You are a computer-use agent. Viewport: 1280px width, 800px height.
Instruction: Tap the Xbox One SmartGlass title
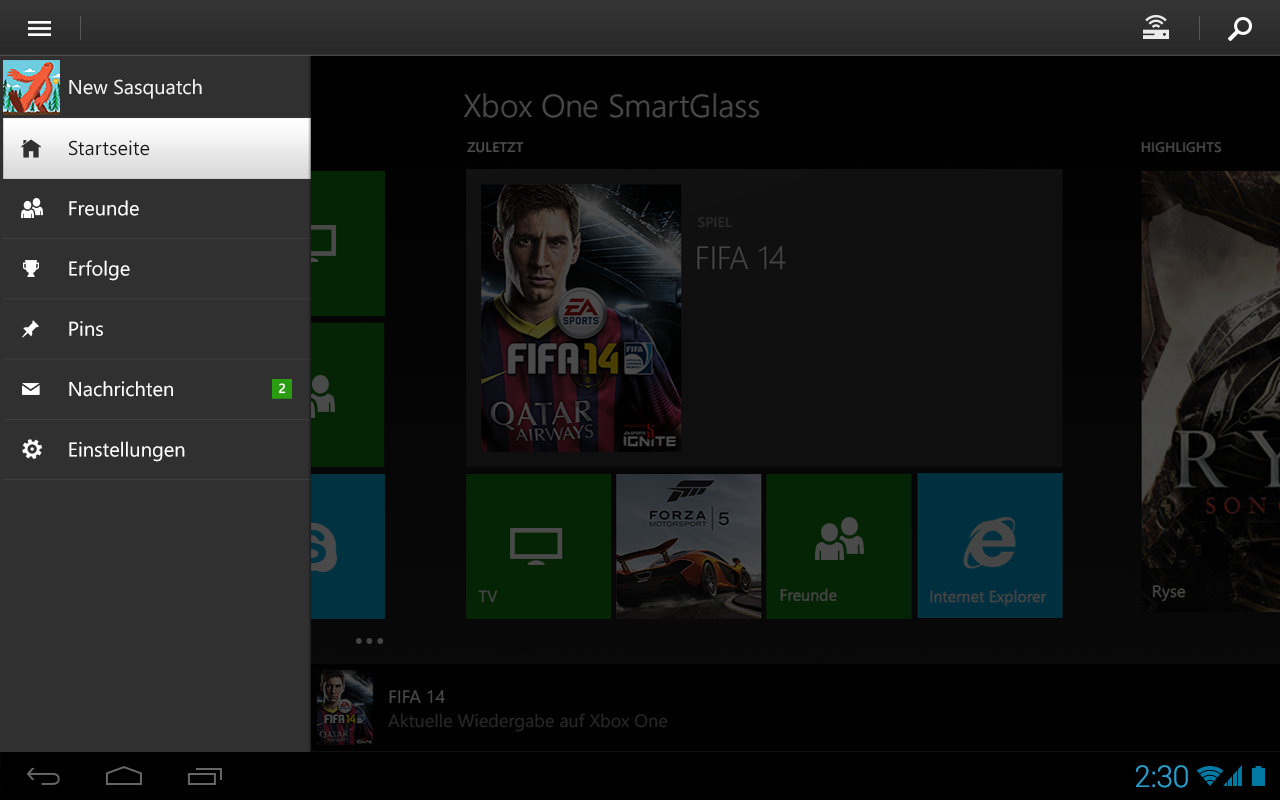[x=612, y=107]
